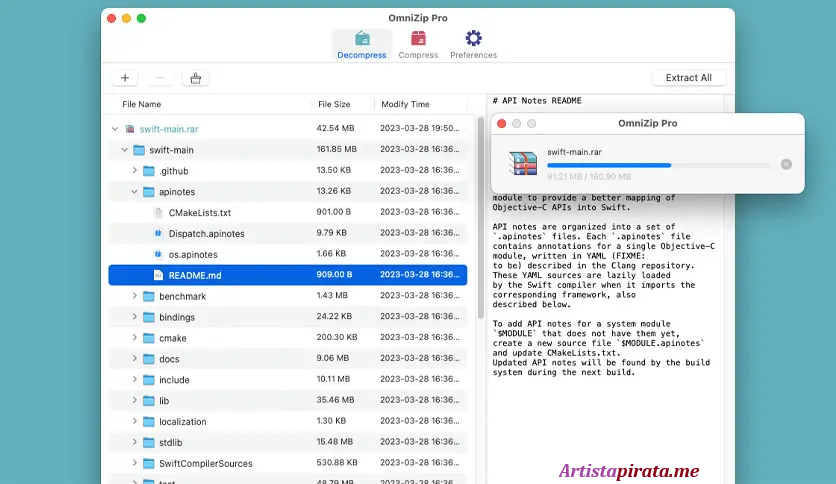This screenshot has width=836, height=484.
Task: Select the os.apinotes file name
Action: pos(193,254)
